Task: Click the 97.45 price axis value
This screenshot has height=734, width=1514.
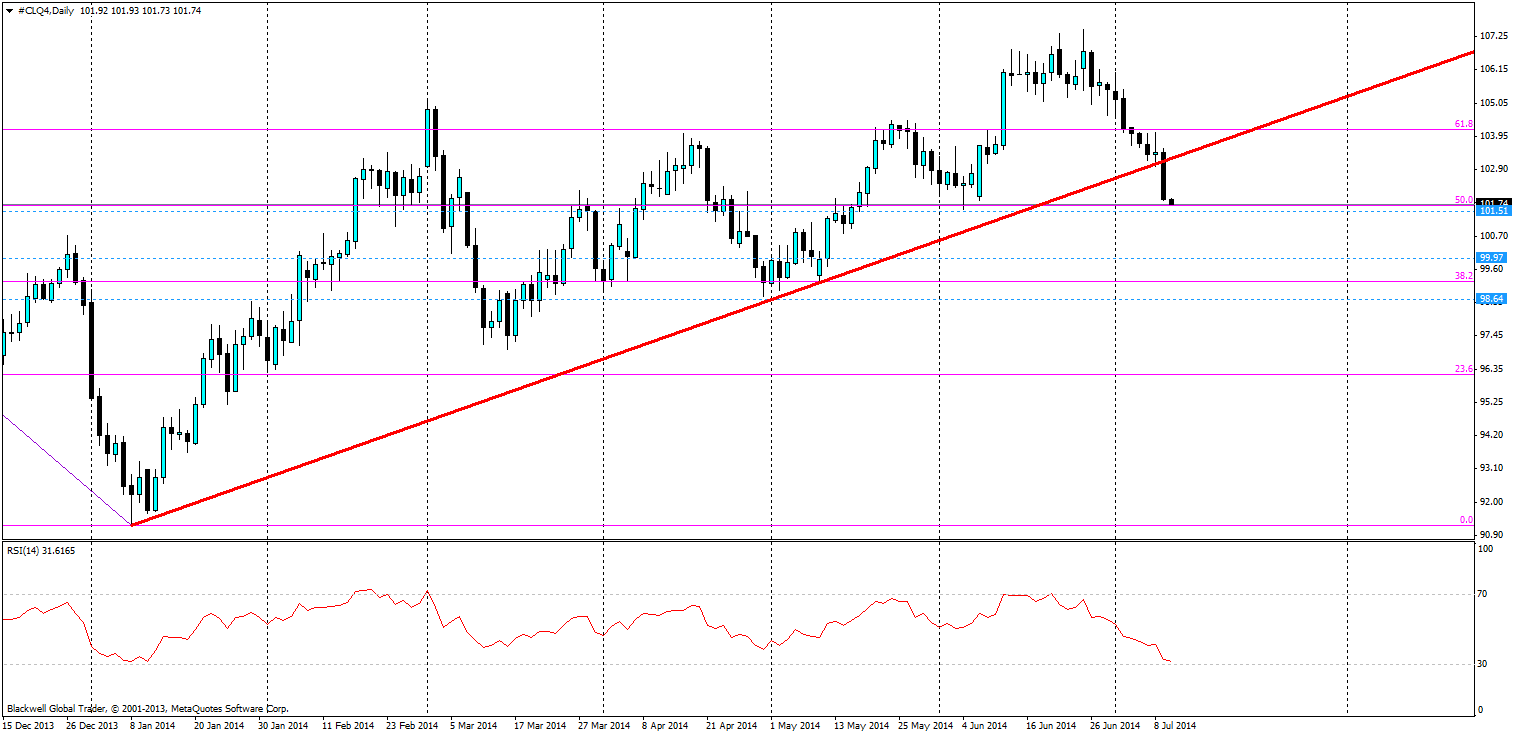Action: (1493, 335)
